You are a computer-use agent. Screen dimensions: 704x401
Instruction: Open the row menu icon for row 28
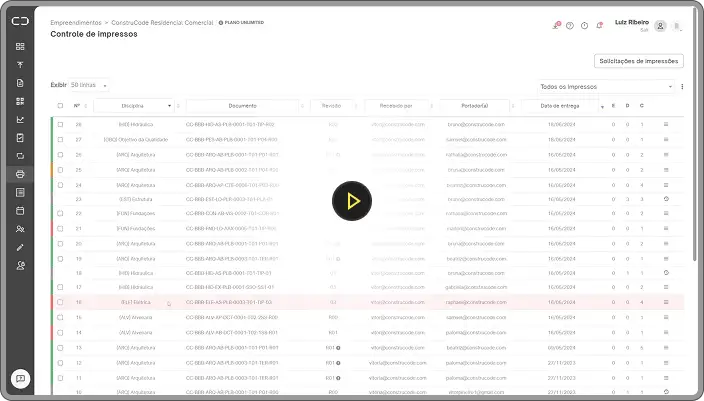666,125
